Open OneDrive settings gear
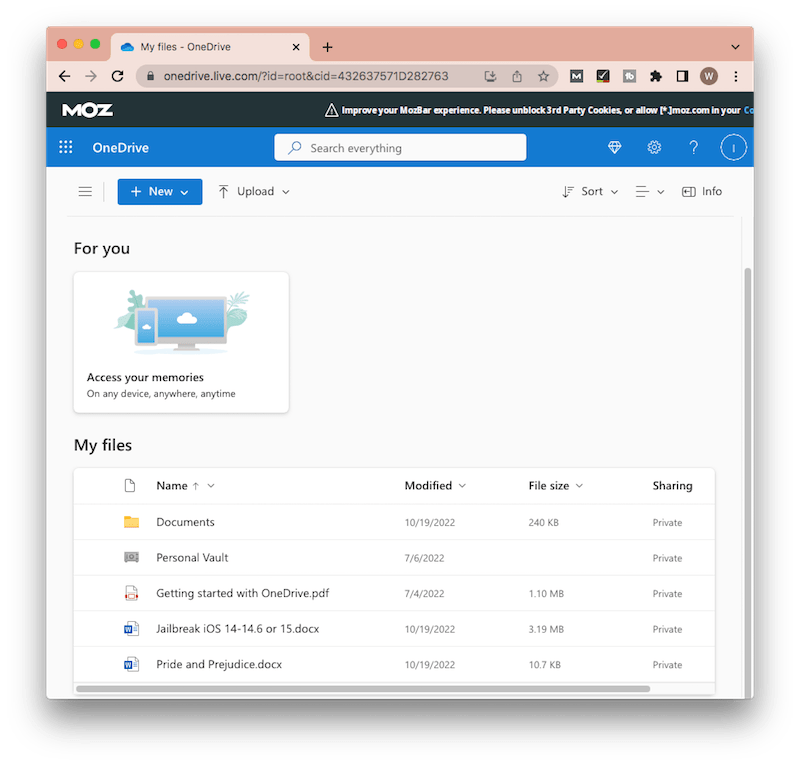This screenshot has height=765, width=800. coord(654,147)
